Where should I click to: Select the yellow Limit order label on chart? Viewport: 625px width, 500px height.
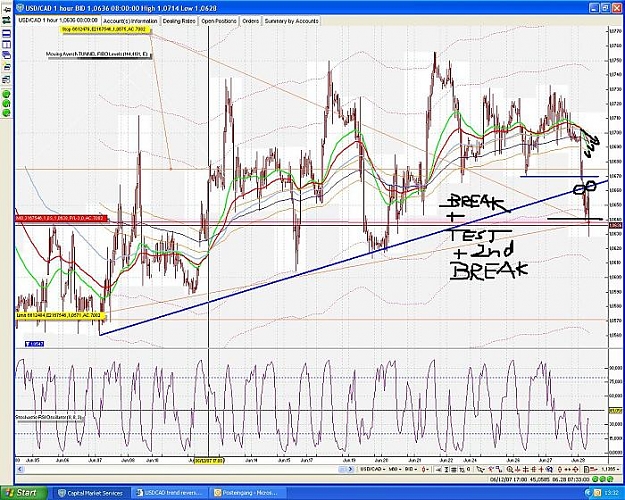(60, 316)
